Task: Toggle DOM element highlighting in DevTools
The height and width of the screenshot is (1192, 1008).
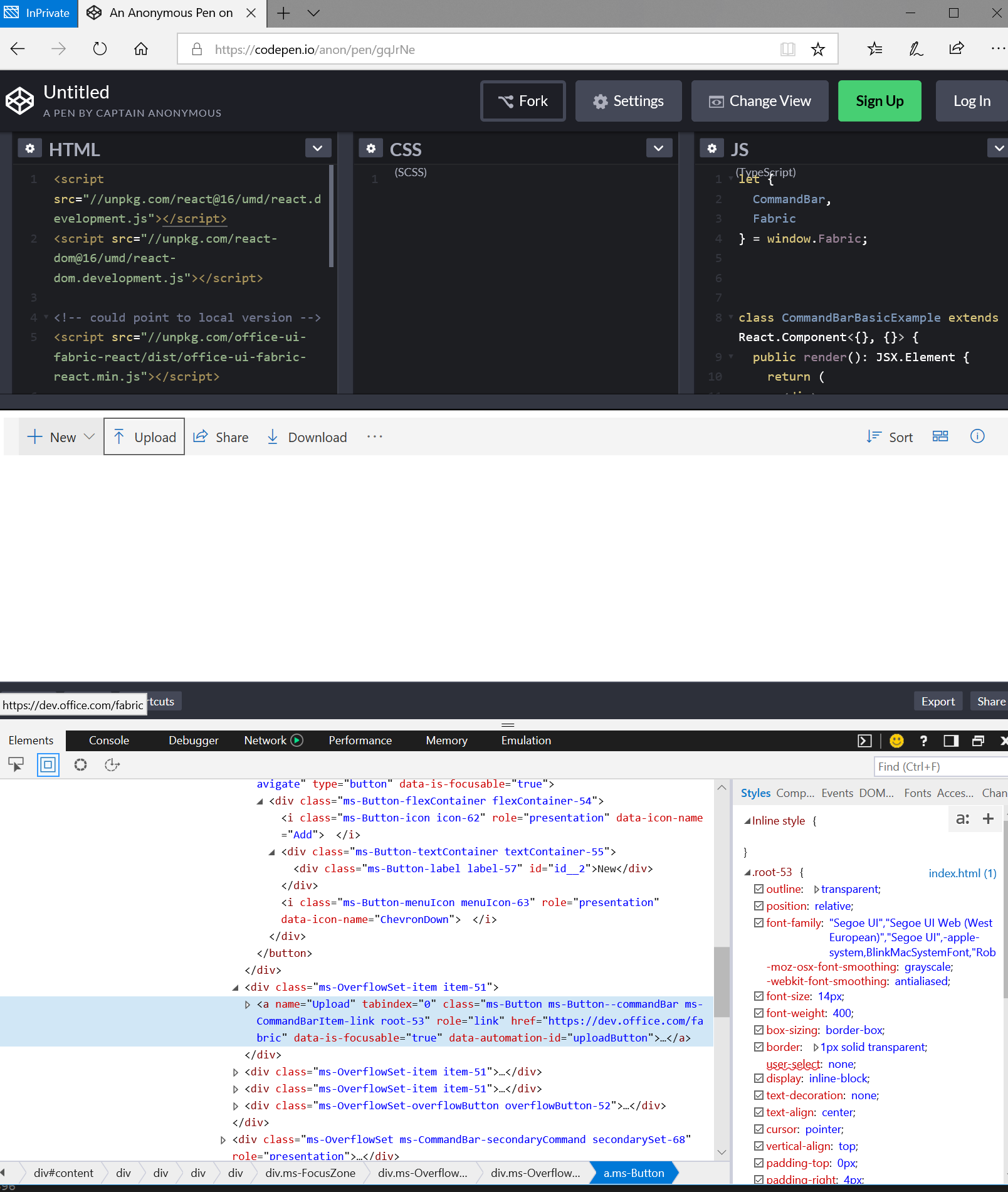Action: click(48, 764)
